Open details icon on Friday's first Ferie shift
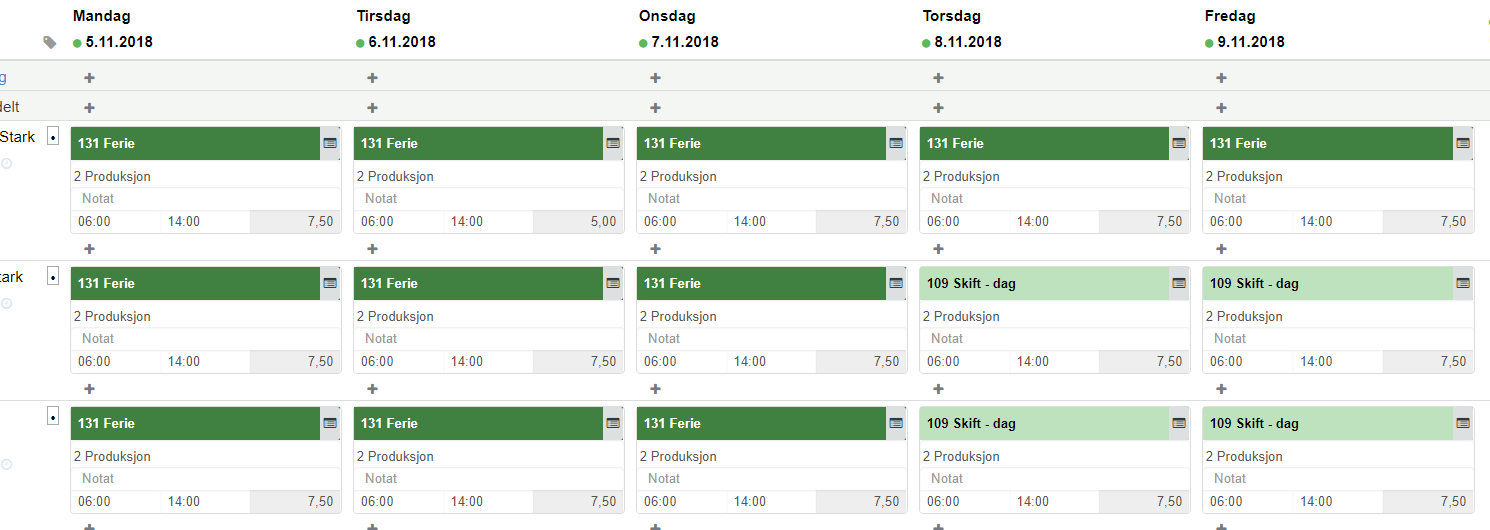1490x530 pixels. [1462, 143]
